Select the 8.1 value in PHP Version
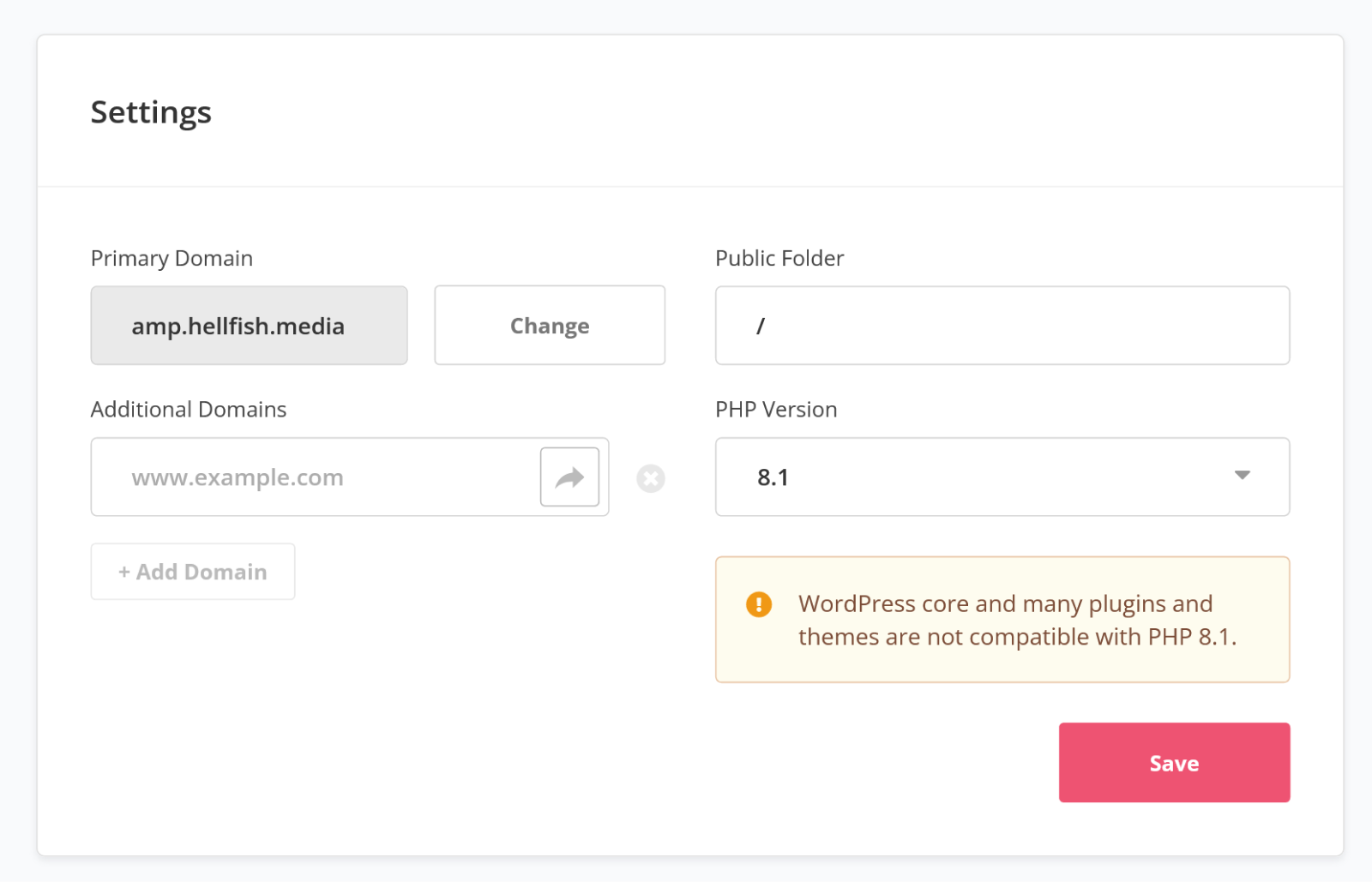This screenshot has width=1372, height=882. tap(773, 477)
